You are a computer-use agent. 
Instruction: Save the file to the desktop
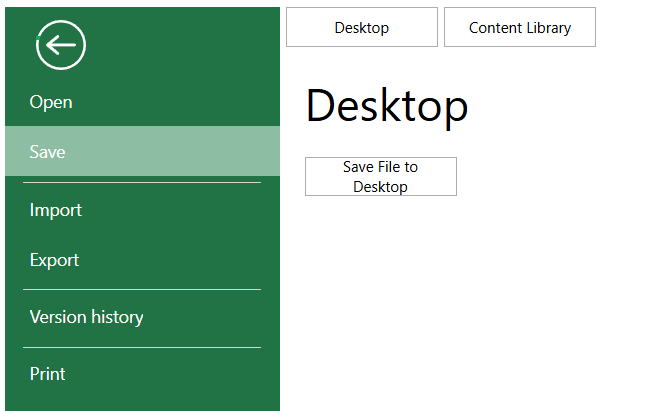[380, 177]
